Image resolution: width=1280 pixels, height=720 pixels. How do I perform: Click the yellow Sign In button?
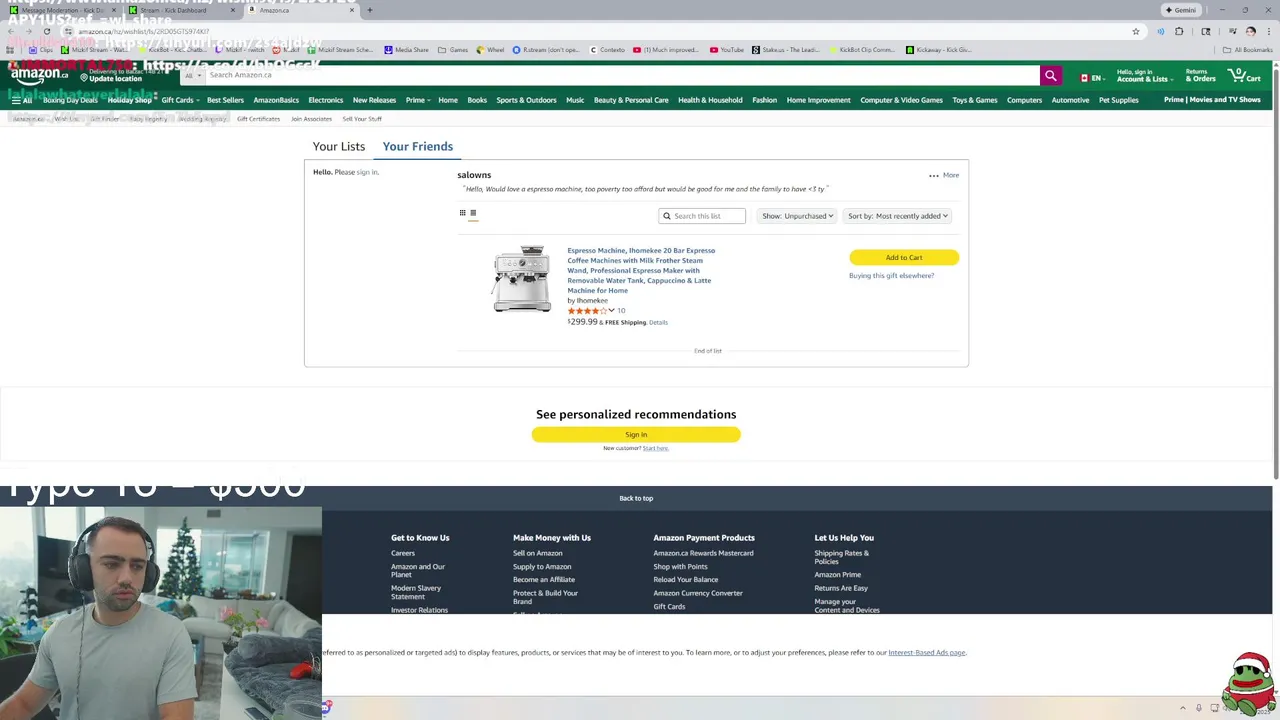pyautogui.click(x=636, y=434)
